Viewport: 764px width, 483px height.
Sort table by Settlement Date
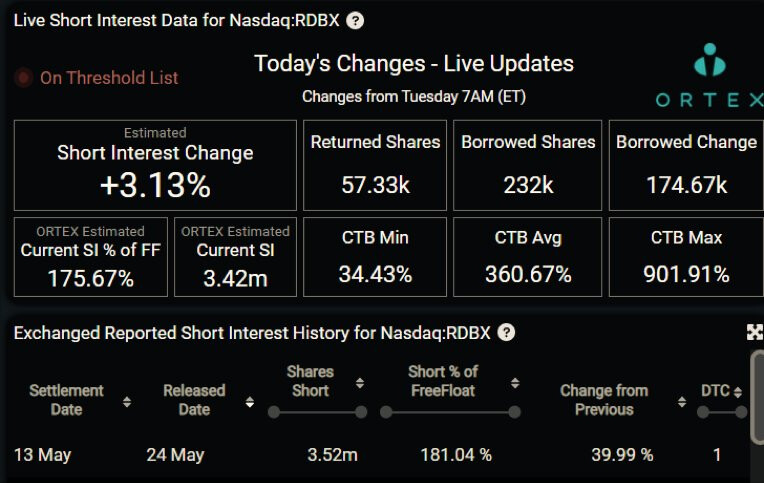[x=127, y=402]
